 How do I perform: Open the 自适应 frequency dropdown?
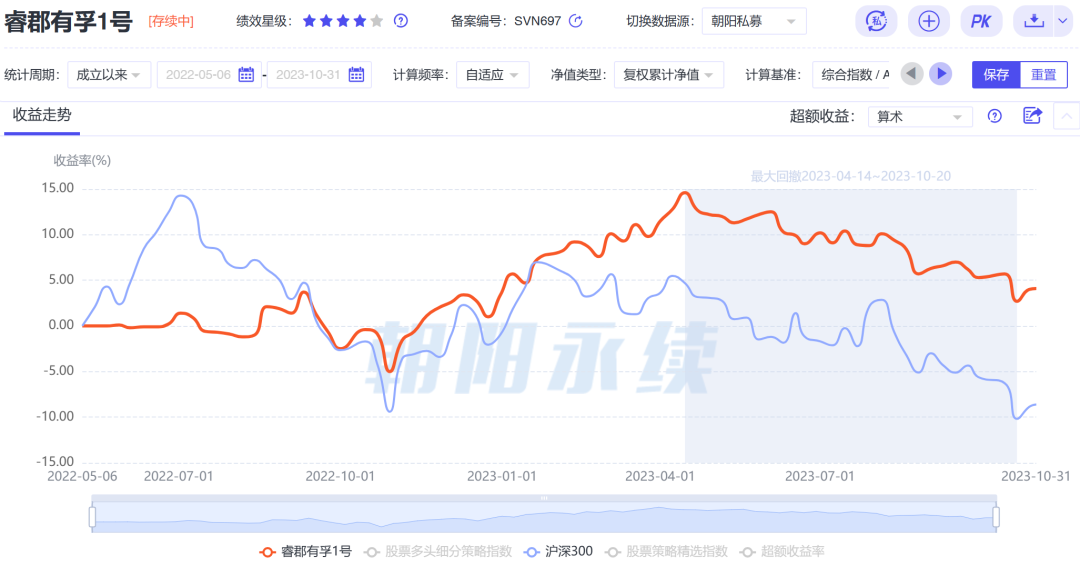[x=492, y=74]
